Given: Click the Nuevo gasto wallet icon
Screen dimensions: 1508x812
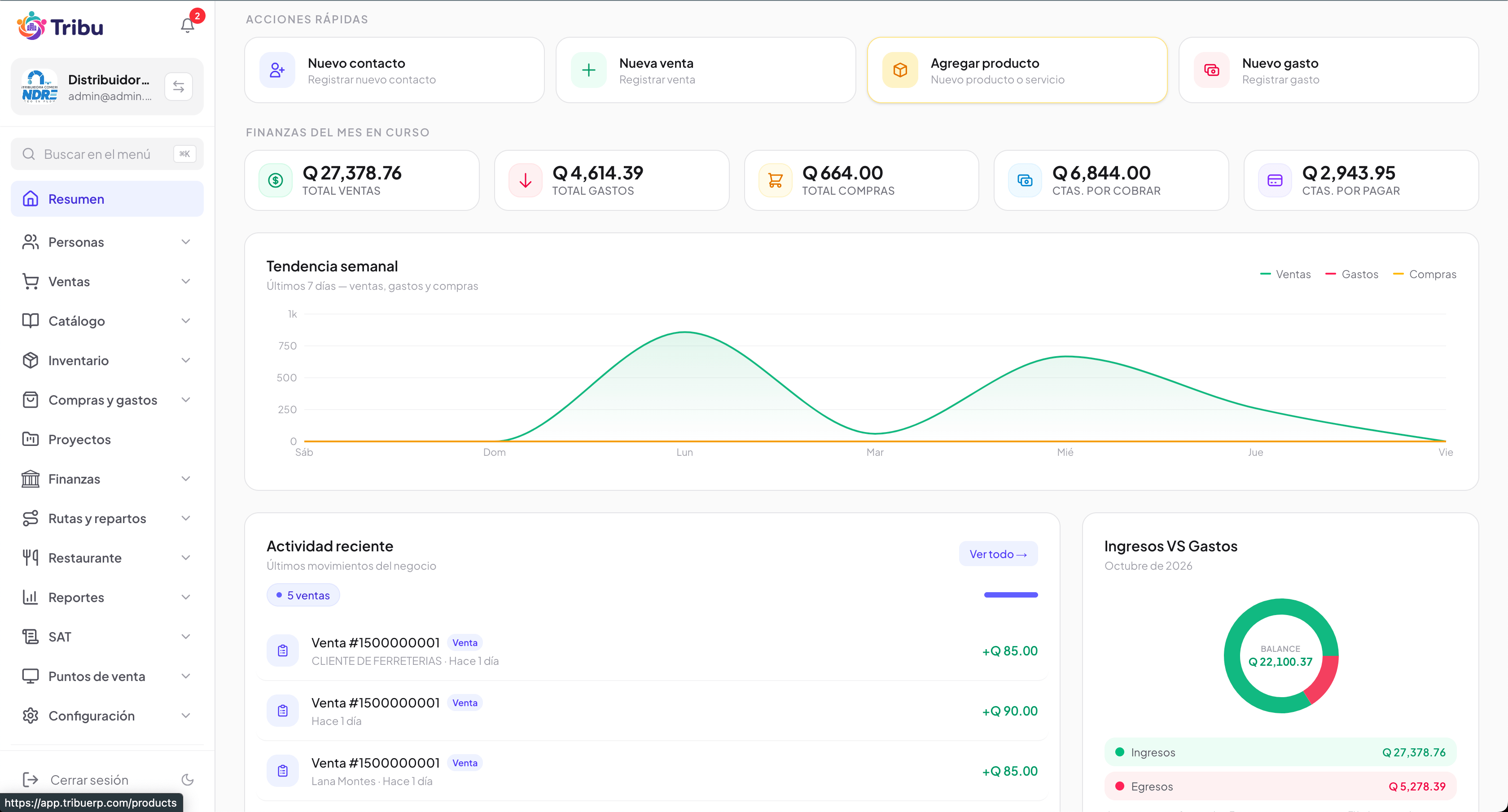Looking at the screenshot, I should pyautogui.click(x=1211, y=70).
